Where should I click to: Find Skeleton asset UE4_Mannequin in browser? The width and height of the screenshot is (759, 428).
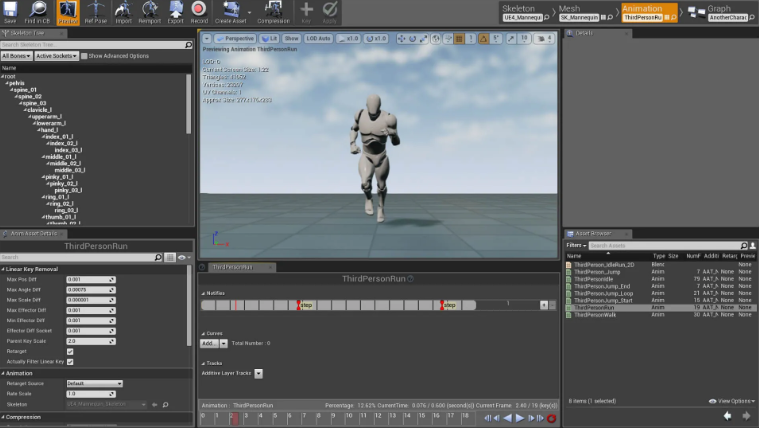pos(547,17)
